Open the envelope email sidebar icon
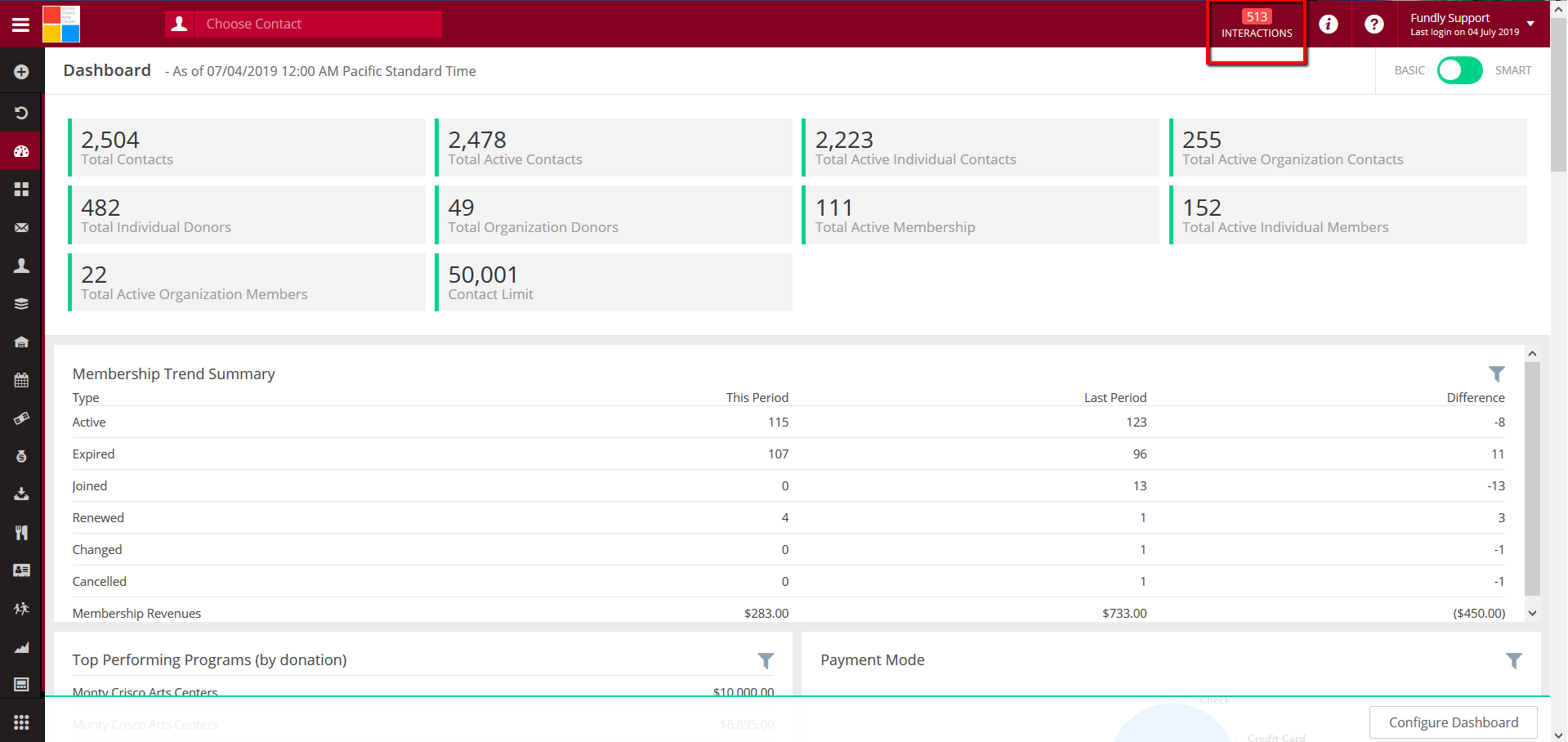This screenshot has height=742, width=1568. point(21,227)
